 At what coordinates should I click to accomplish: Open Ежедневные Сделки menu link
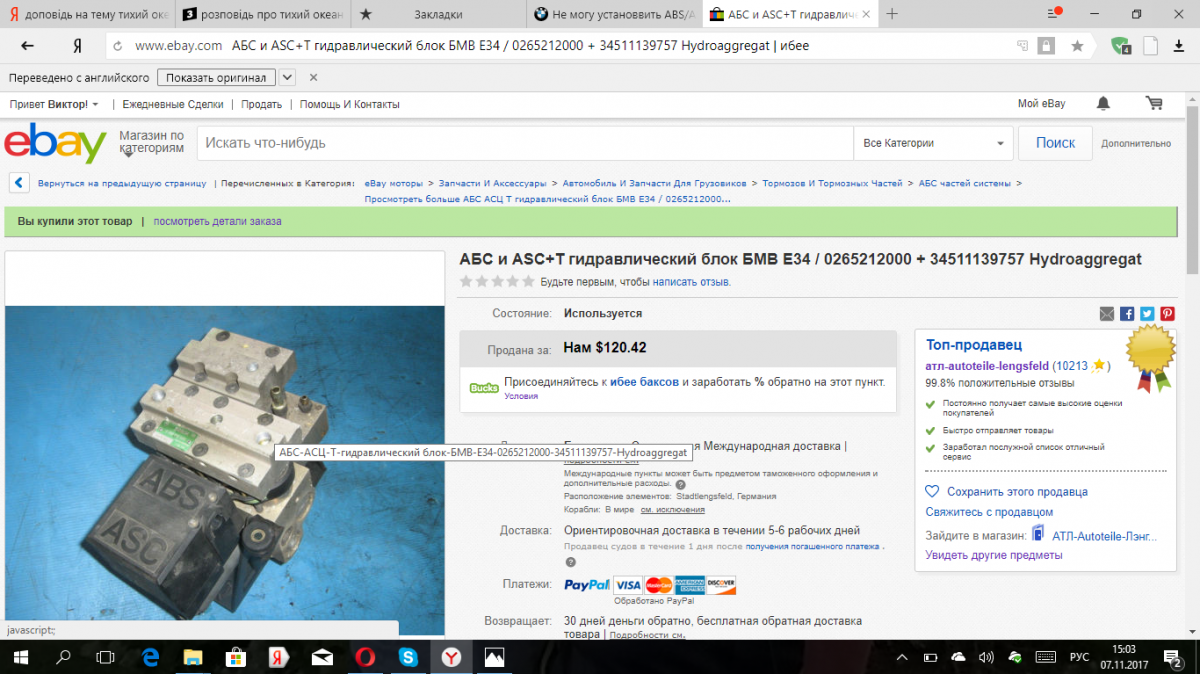[173, 104]
